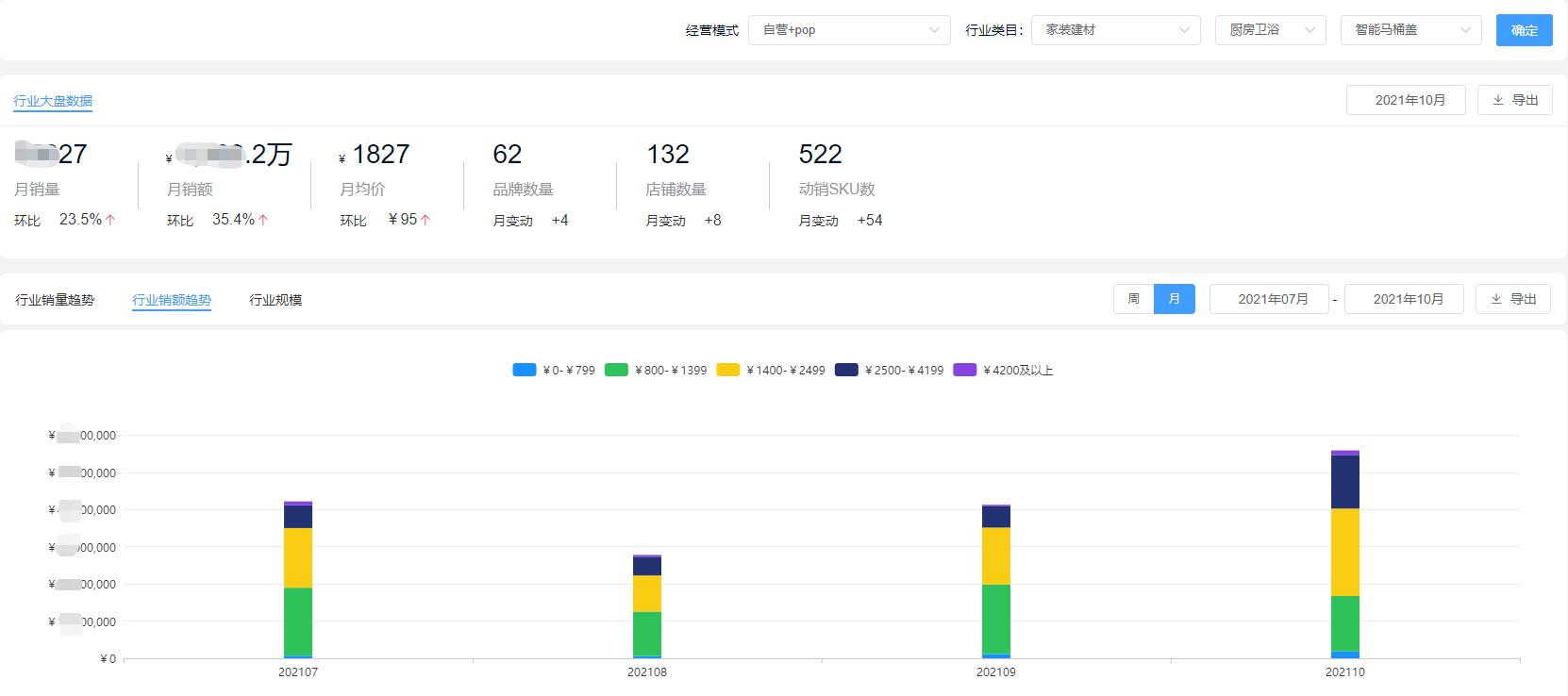1568x696 pixels.
Task: Click the 202110 x-axis label
Action: [x=1345, y=672]
